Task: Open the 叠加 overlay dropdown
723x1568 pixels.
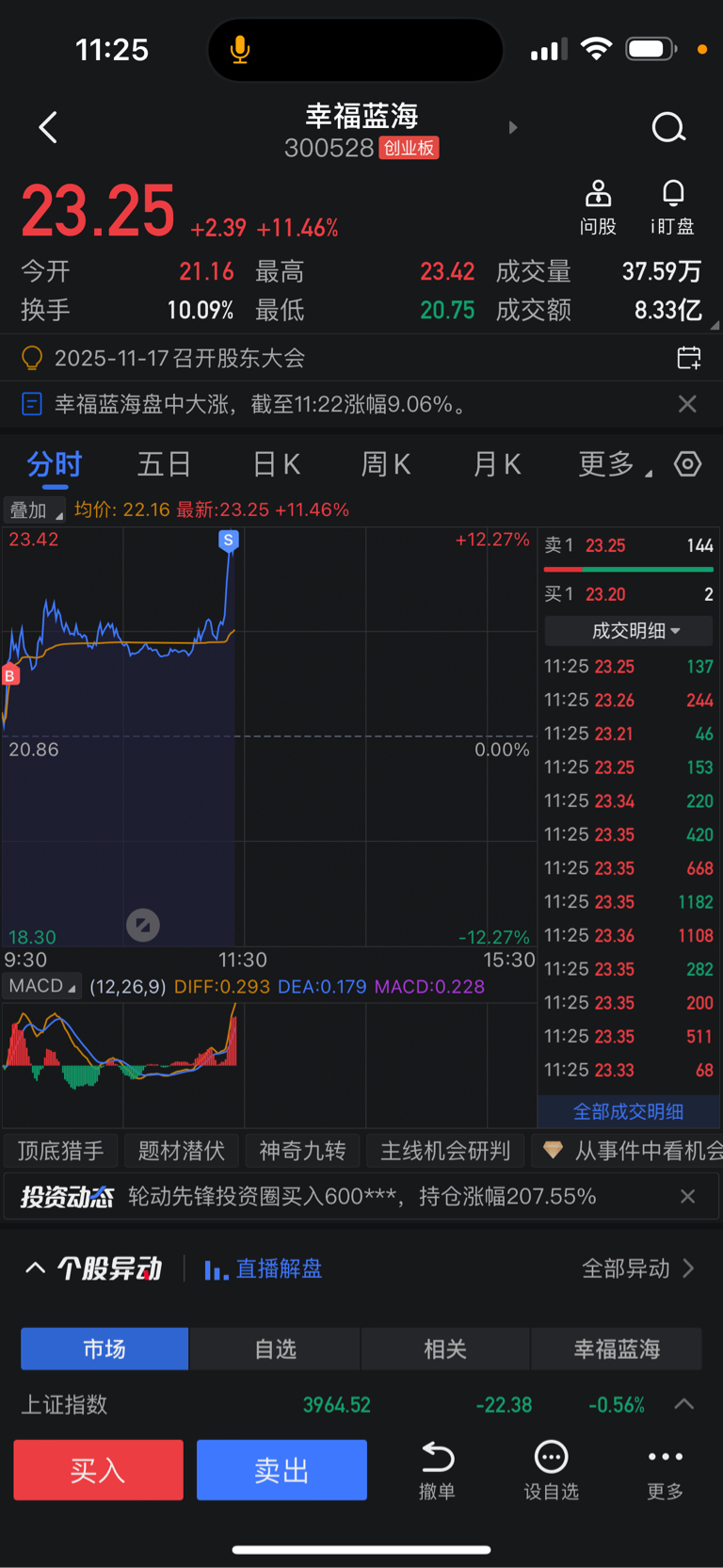Action: point(35,509)
